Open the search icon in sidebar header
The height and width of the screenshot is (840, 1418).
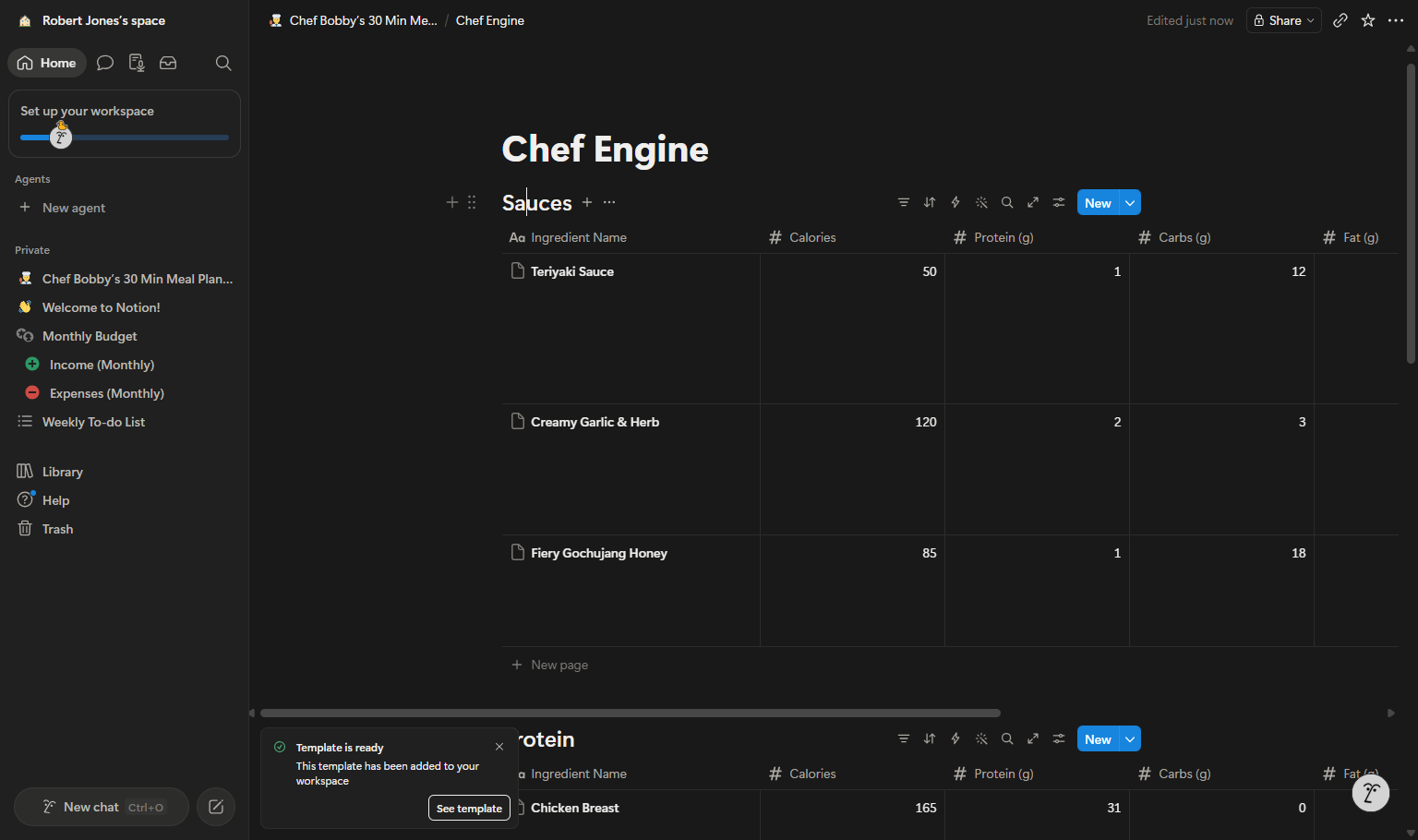click(x=223, y=63)
